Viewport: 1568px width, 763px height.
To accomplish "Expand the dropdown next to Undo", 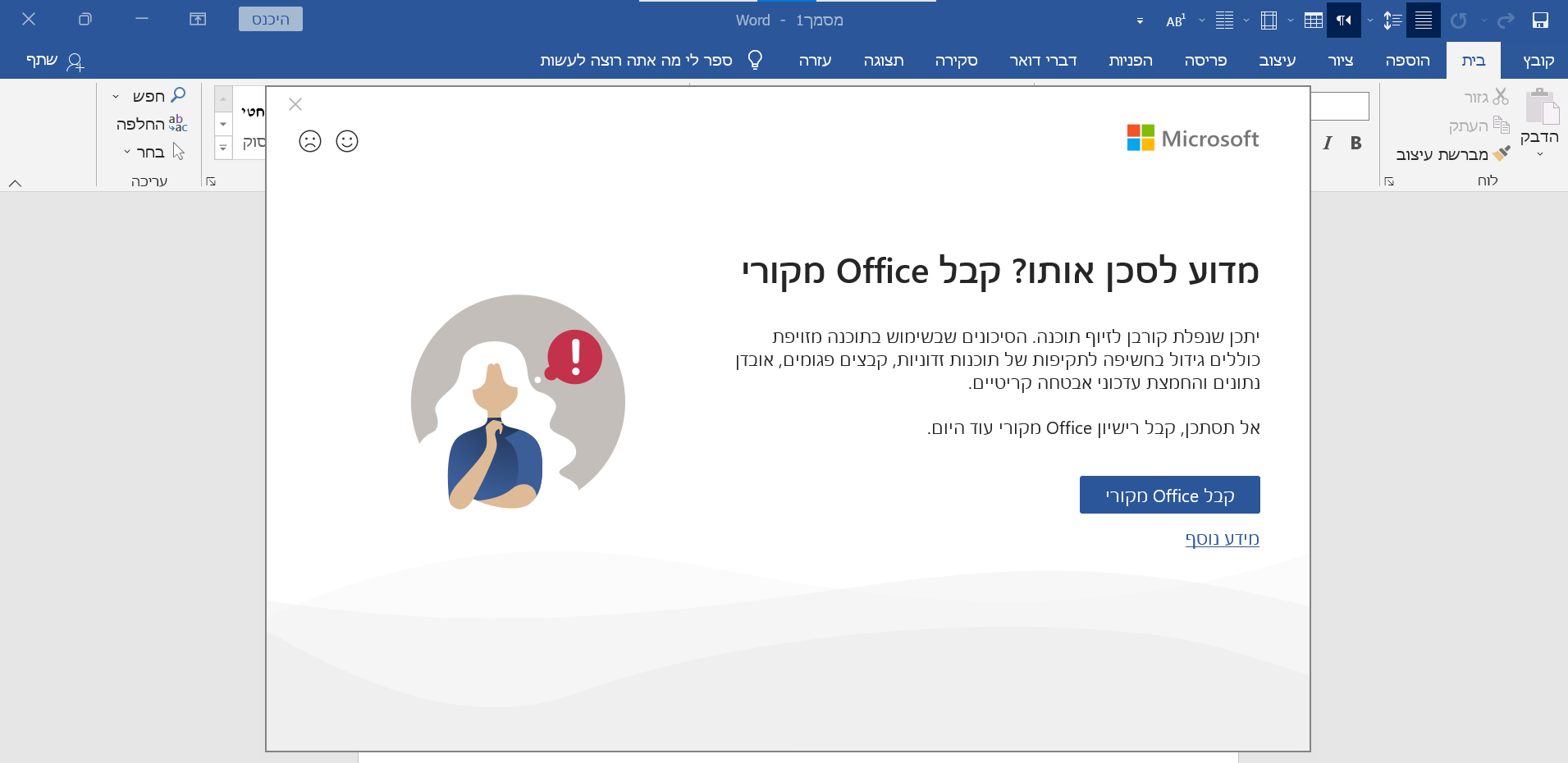I will coord(1483,21).
